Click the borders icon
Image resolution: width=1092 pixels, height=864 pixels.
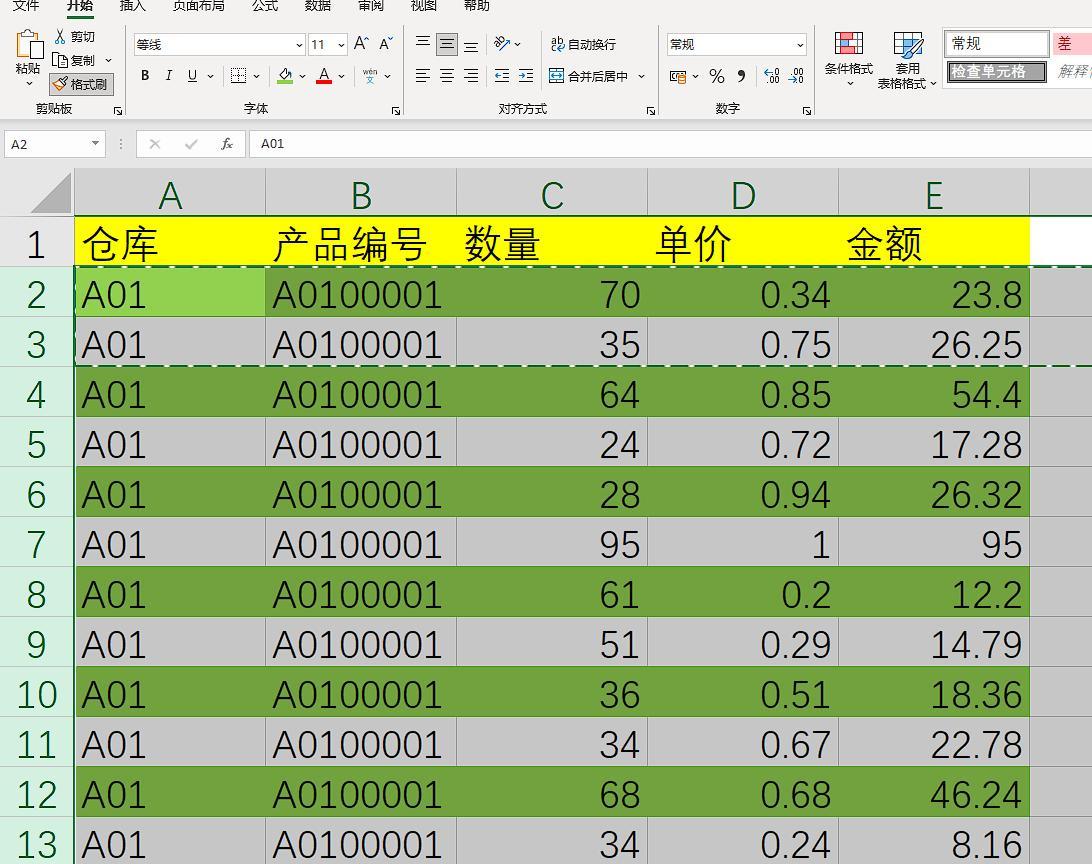point(238,76)
